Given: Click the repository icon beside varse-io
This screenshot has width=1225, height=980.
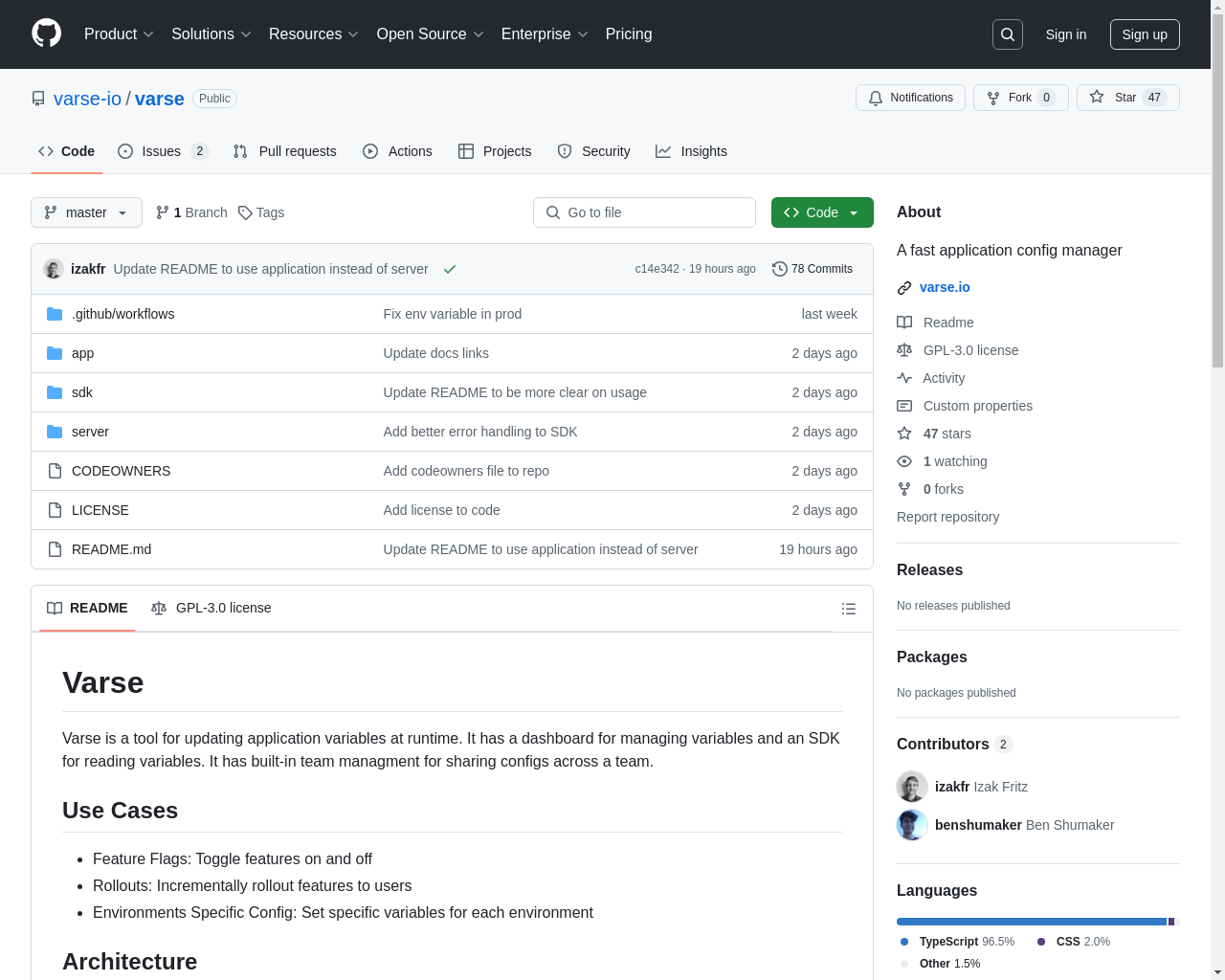Looking at the screenshot, I should 38,99.
